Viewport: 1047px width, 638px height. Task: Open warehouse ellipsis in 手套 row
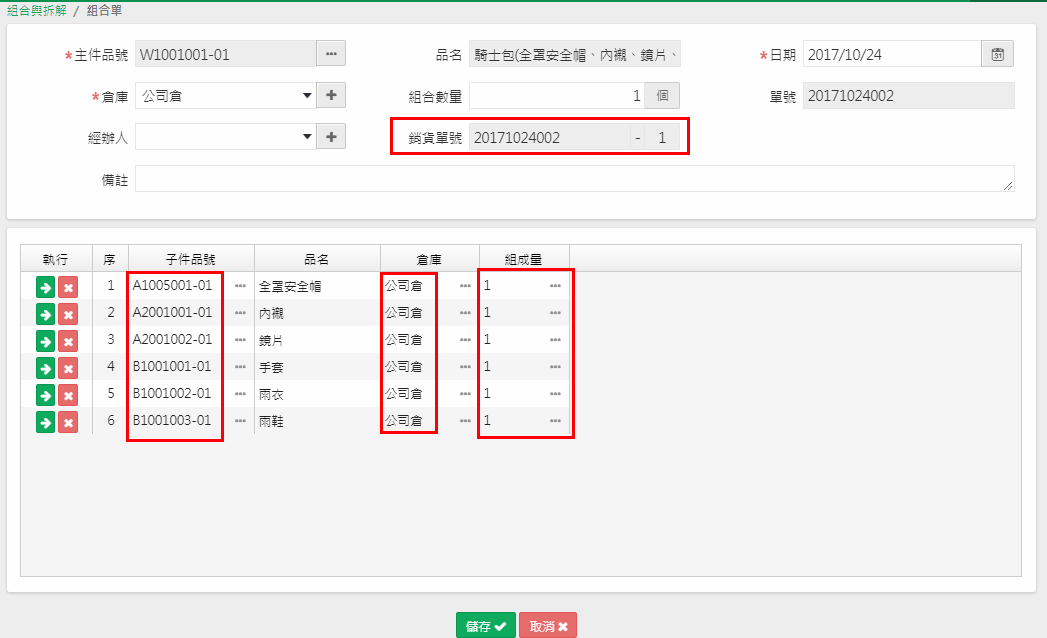[x=465, y=367]
